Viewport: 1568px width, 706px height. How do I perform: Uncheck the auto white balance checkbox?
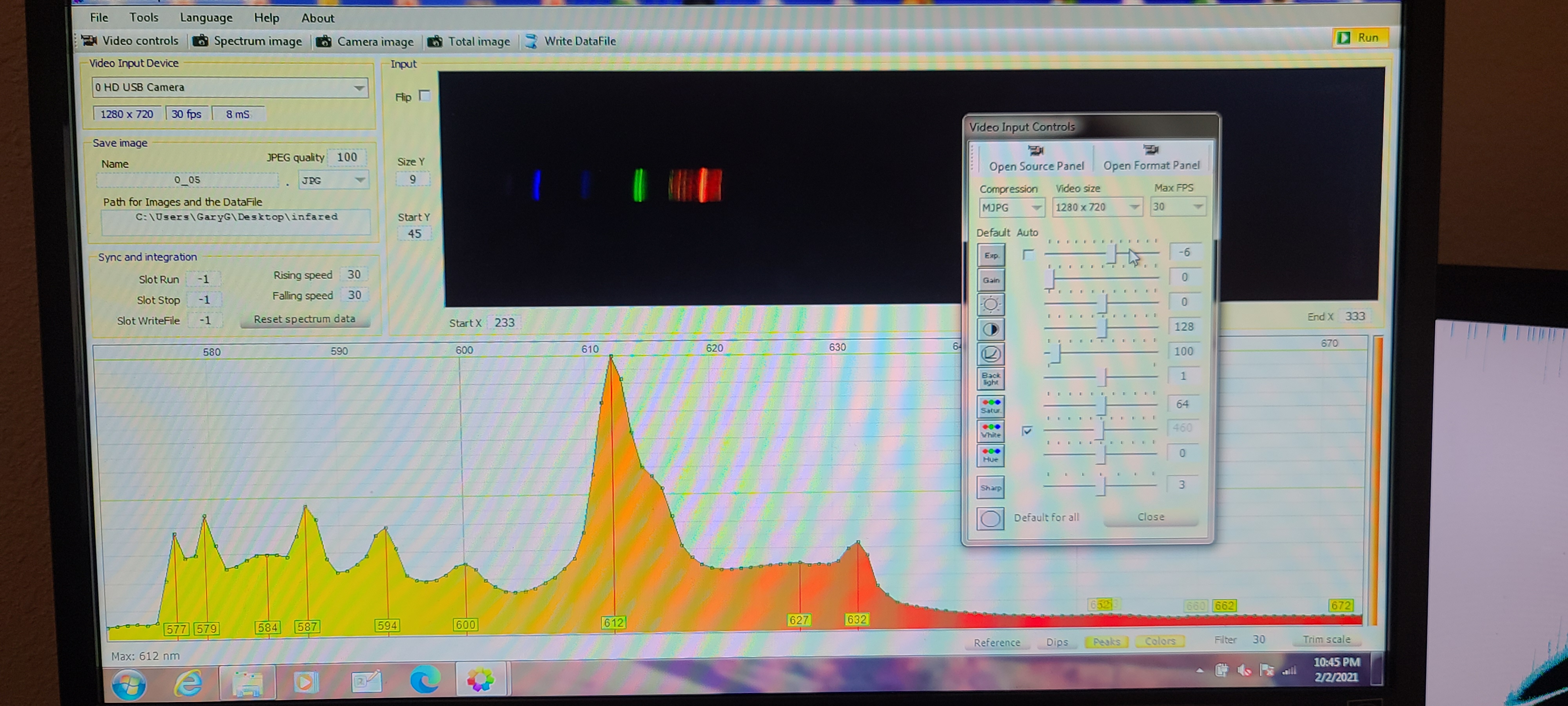click(x=1027, y=431)
